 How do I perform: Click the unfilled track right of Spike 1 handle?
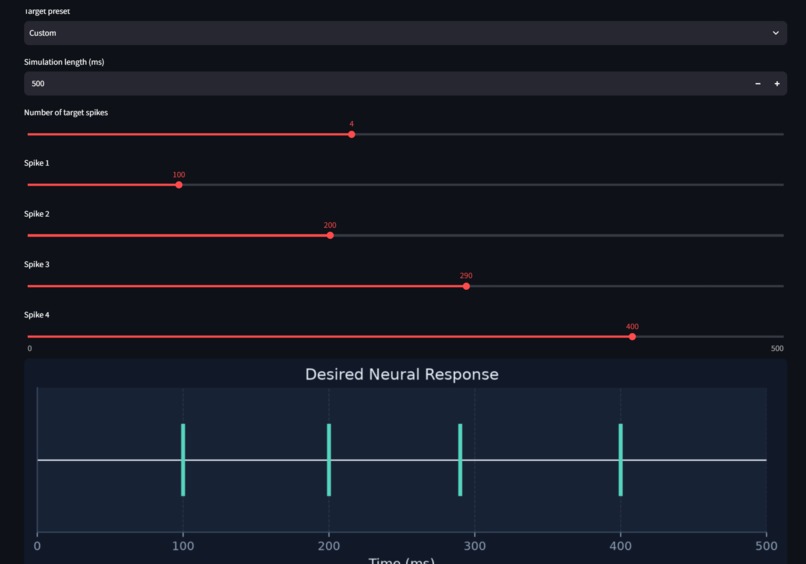point(483,185)
